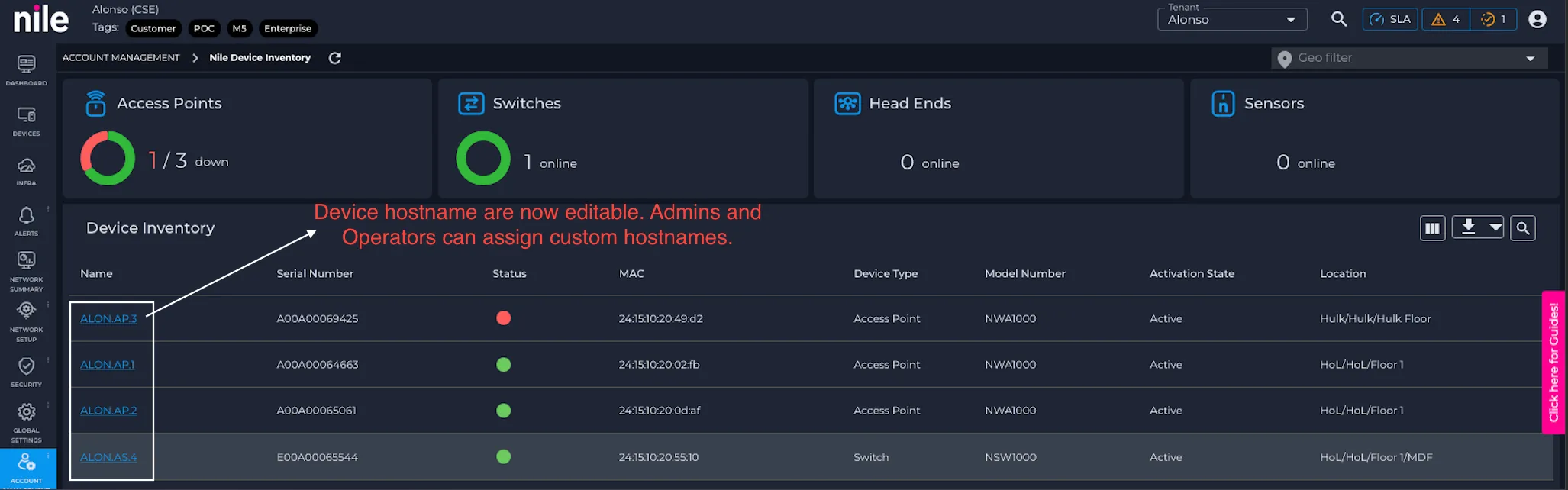Click the Customer tag chip
1568x490 pixels.
(153, 29)
